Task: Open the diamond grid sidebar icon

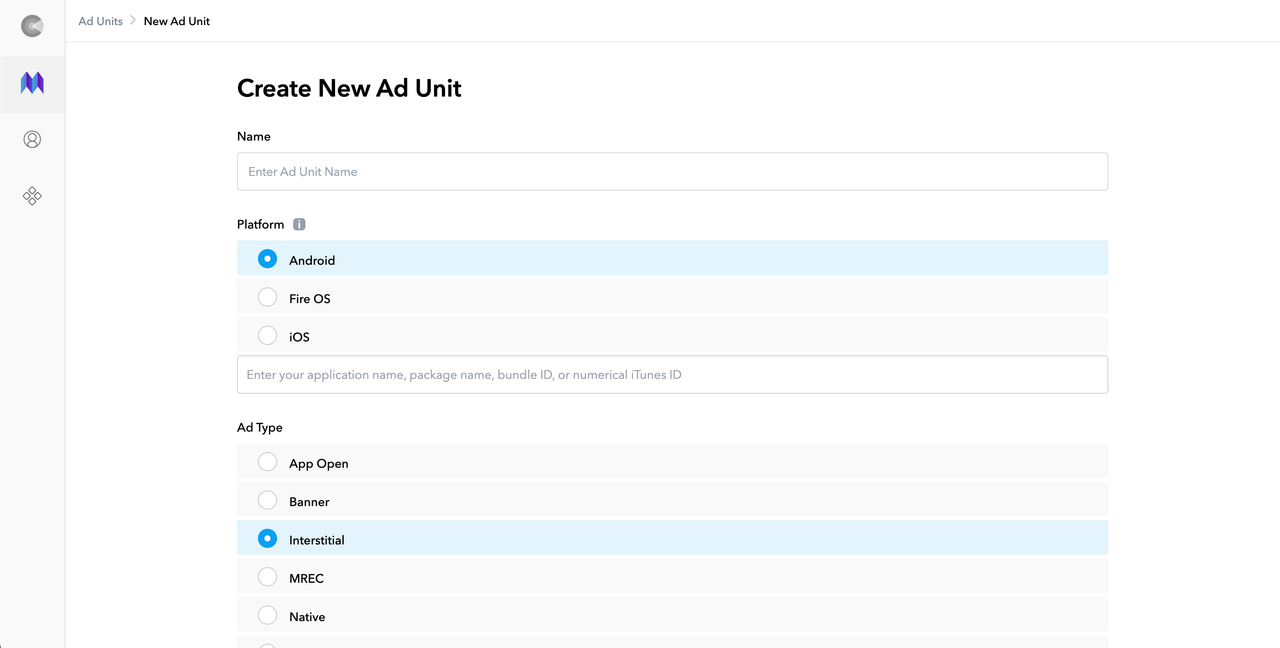Action: (x=32, y=196)
